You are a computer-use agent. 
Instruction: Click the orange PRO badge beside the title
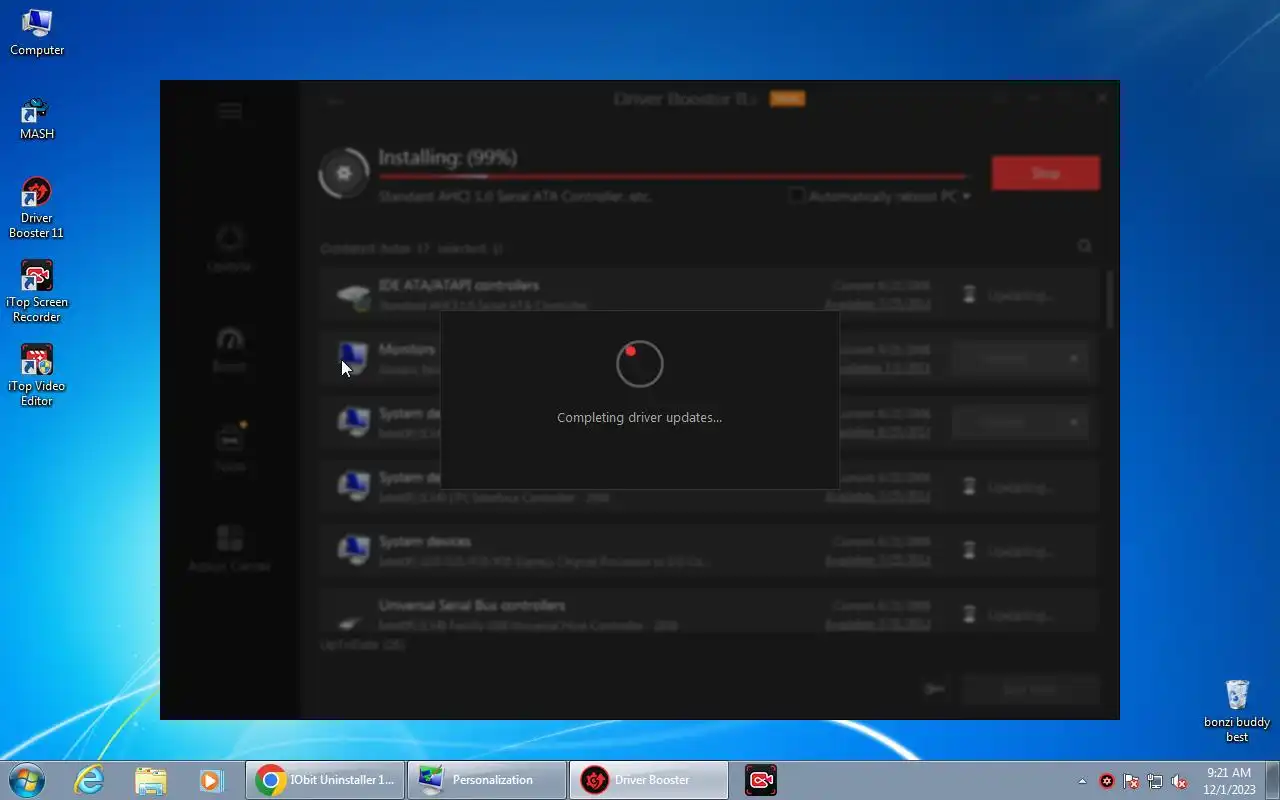click(x=787, y=99)
